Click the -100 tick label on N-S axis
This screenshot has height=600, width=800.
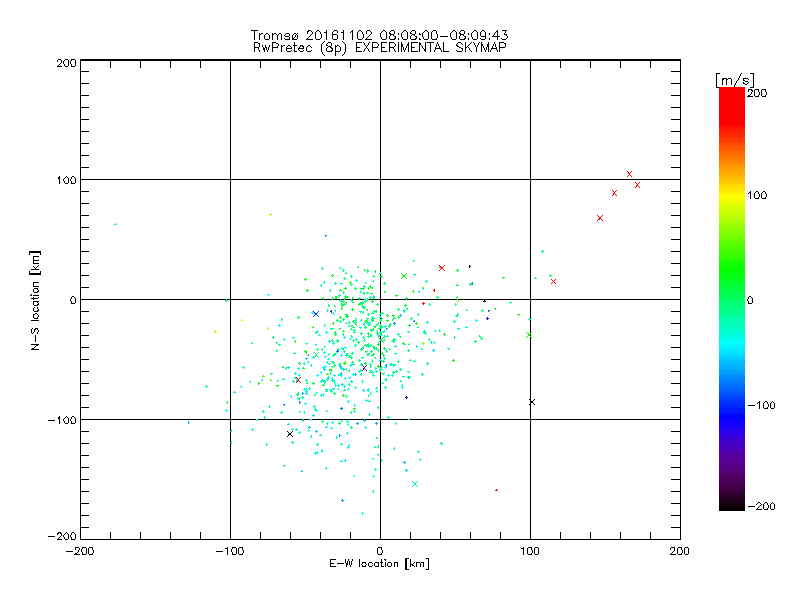(62, 420)
